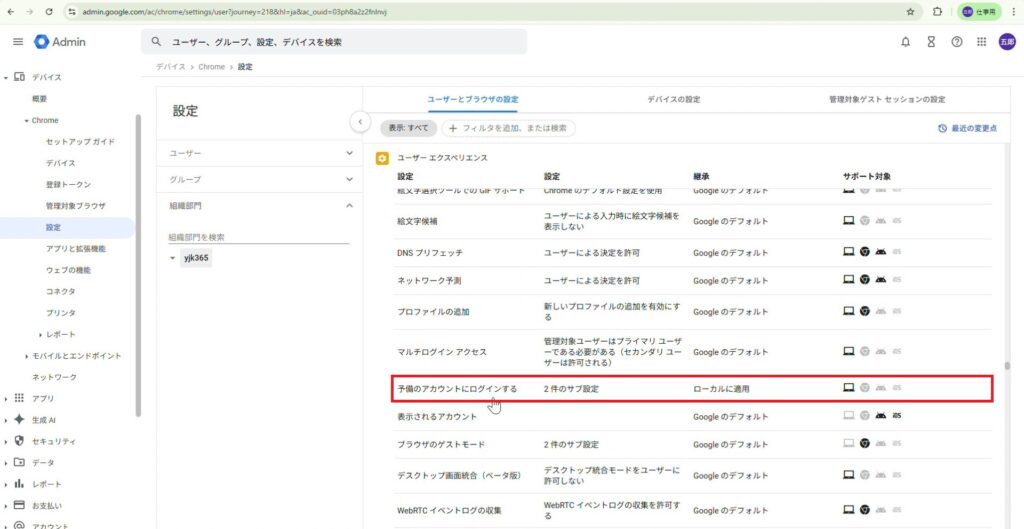
Task: Click the フィルタを追加、または検索 button
Action: (x=509, y=128)
